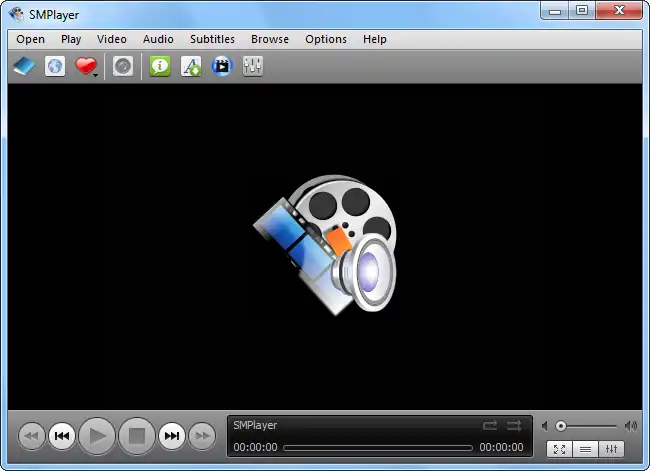Toggle the playlist with the lines button
The width and height of the screenshot is (650, 471).
[x=585, y=449]
